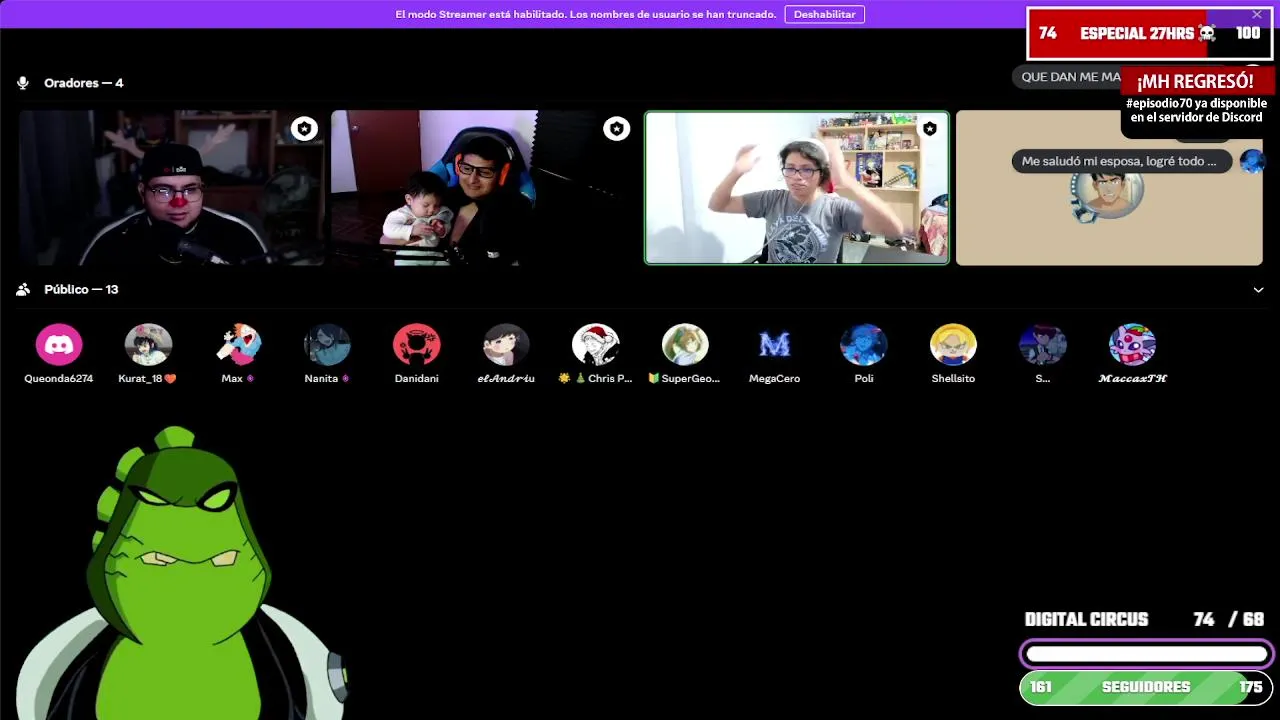Screen dimensions: 1280x720
Task: Click the star badge on the speaker holding a baby
Action: [616, 128]
